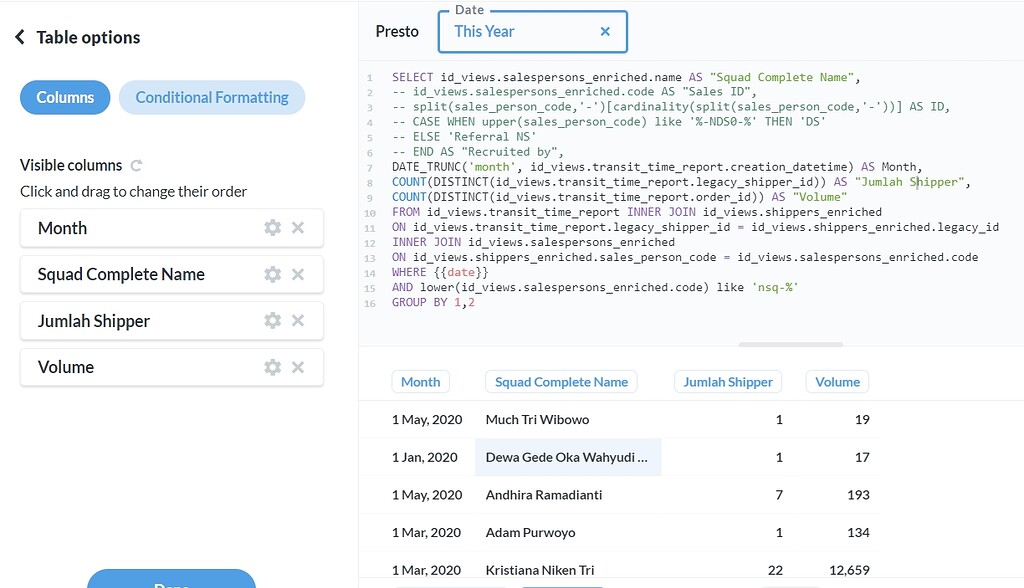This screenshot has height=588, width=1024.
Task: Open settings for the Month column
Action: [272, 227]
